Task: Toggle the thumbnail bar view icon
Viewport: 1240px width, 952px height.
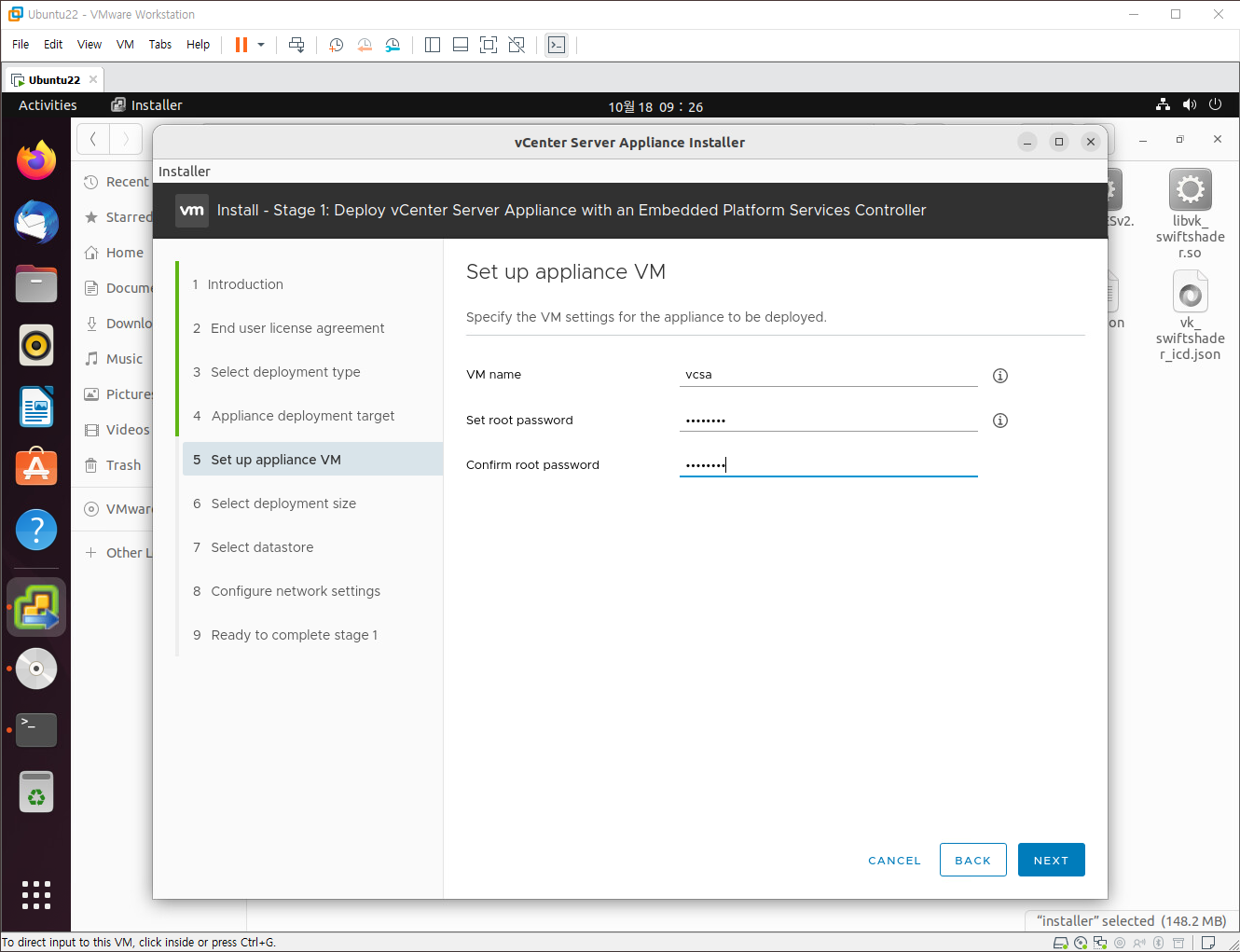Action: [x=461, y=45]
